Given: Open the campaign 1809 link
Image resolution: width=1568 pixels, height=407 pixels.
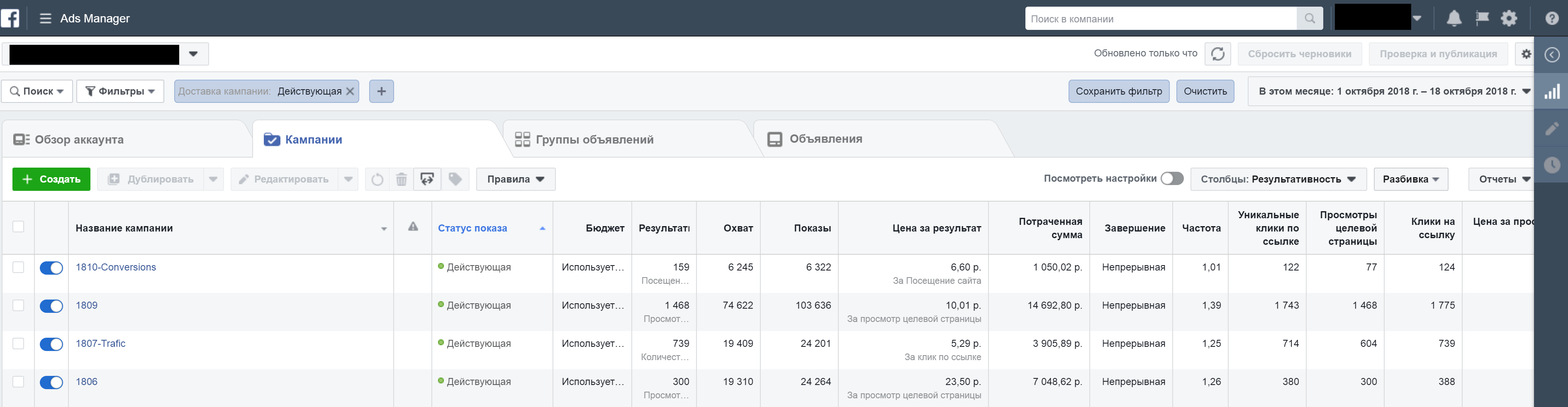Looking at the screenshot, I should 86,305.
